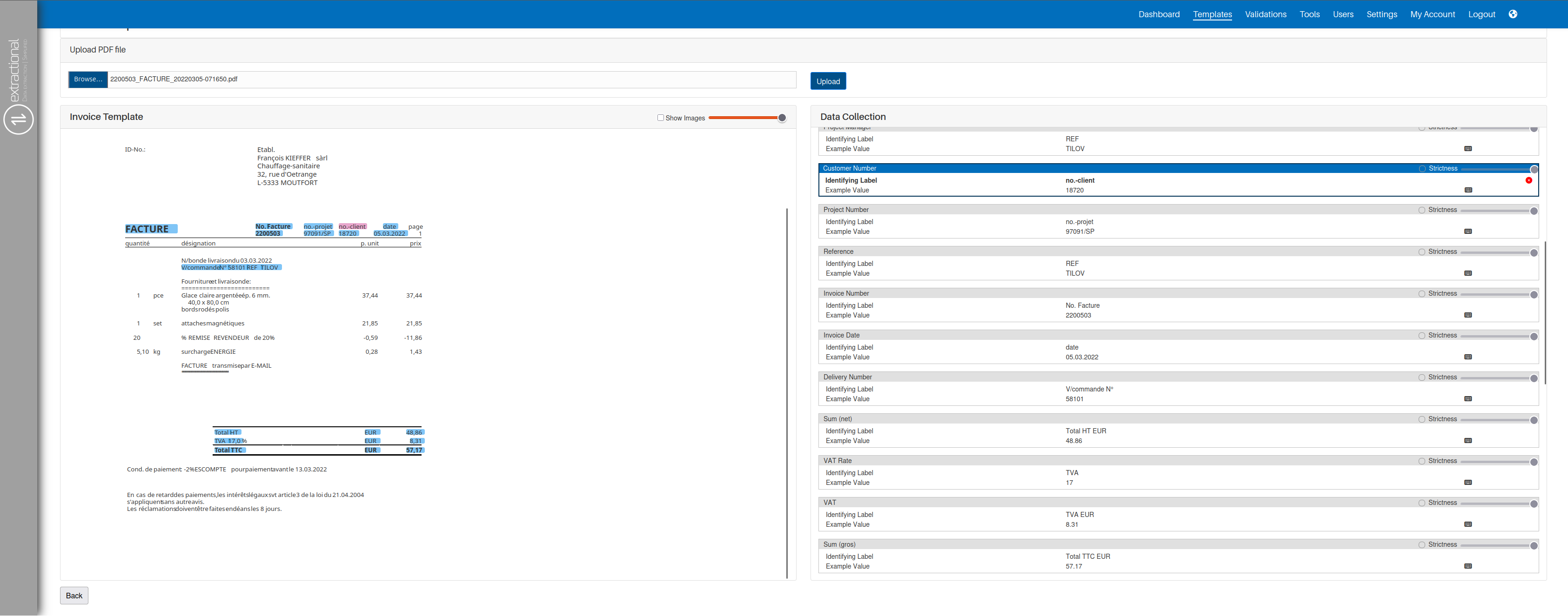This screenshot has width=1568, height=616.
Task: Click the keyboard icon in VAT Rate section
Action: click(x=1467, y=483)
